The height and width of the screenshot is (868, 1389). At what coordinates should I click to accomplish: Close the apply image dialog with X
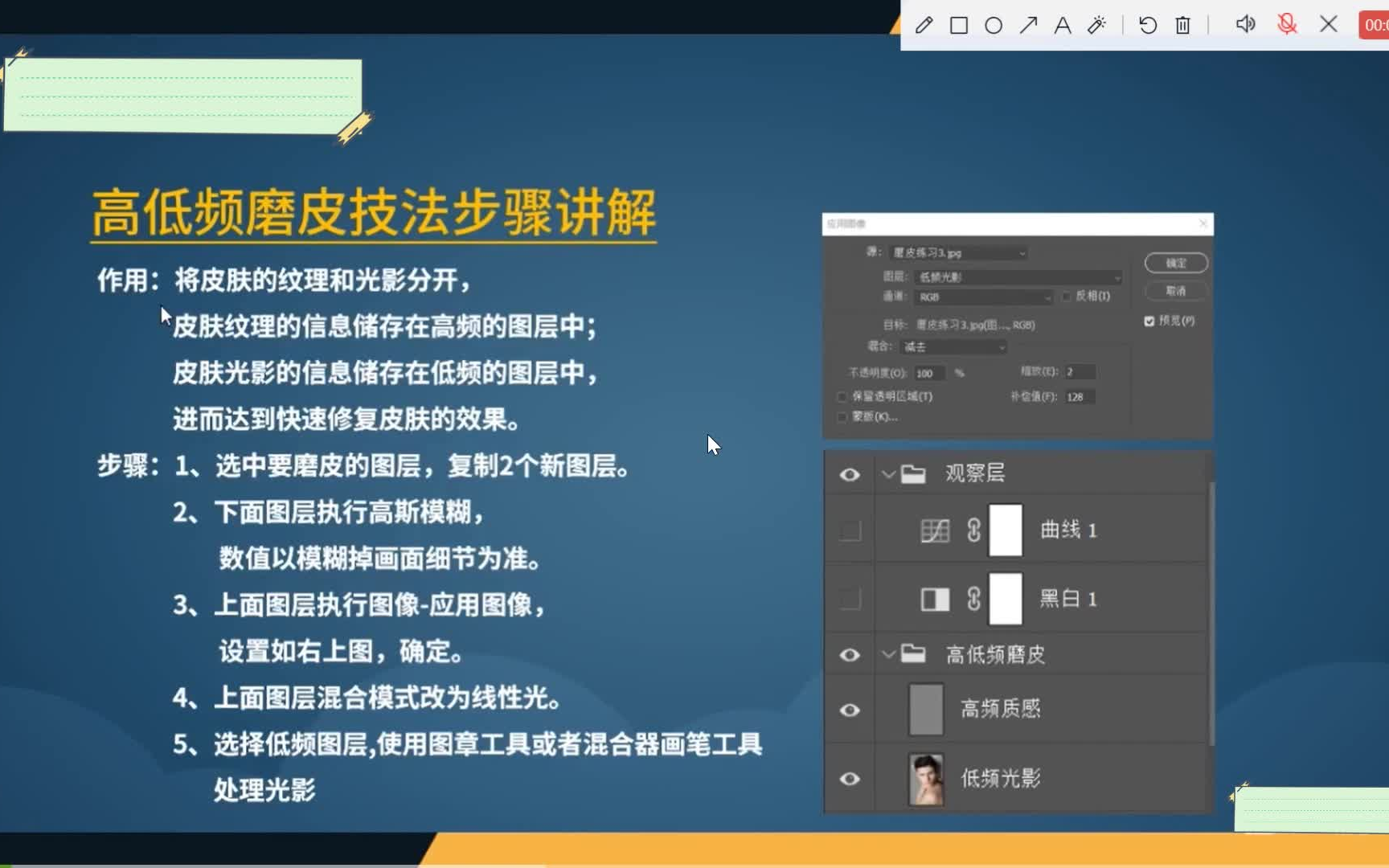(x=1203, y=223)
